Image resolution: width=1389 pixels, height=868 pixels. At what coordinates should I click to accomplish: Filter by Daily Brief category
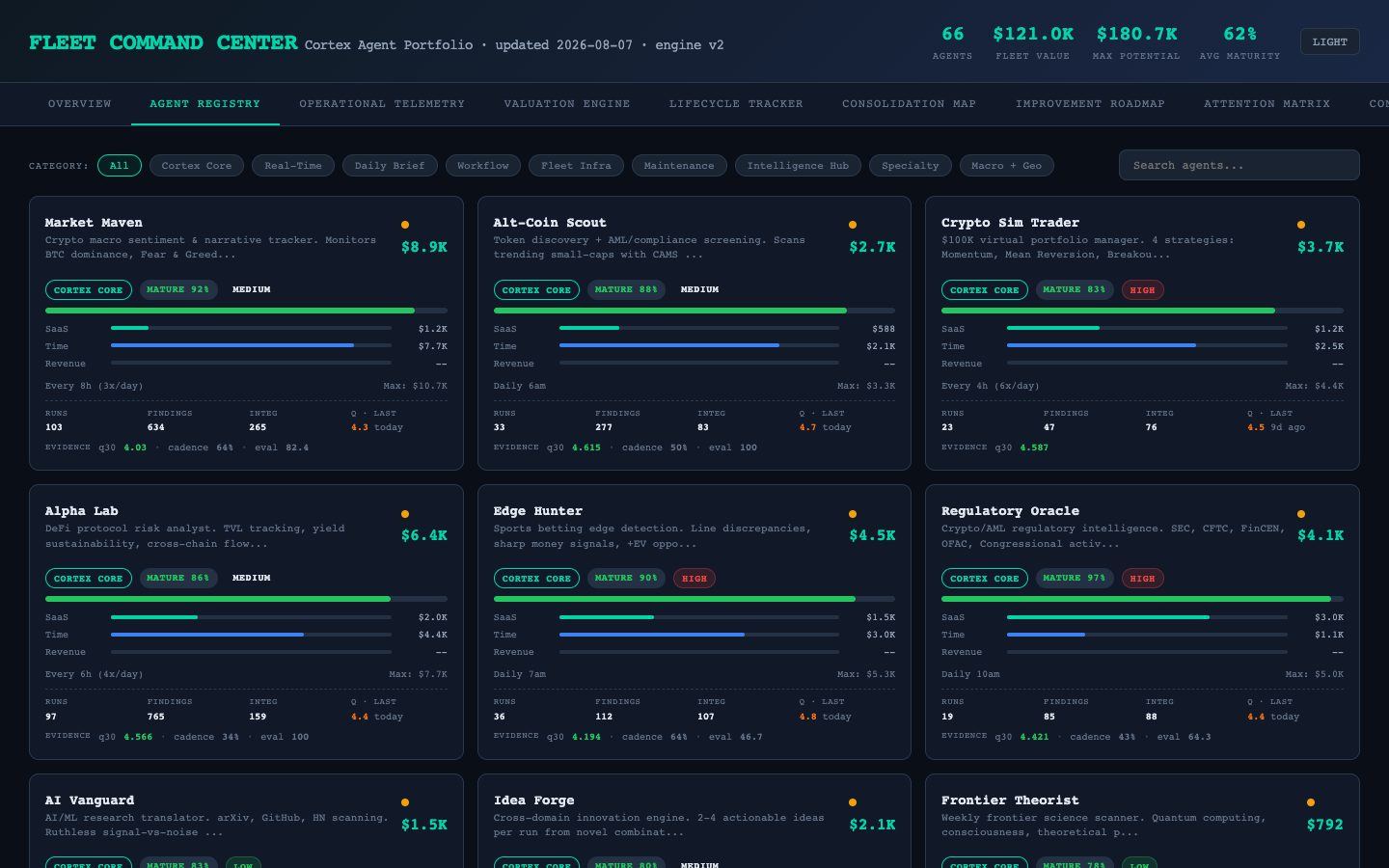pyautogui.click(x=390, y=166)
